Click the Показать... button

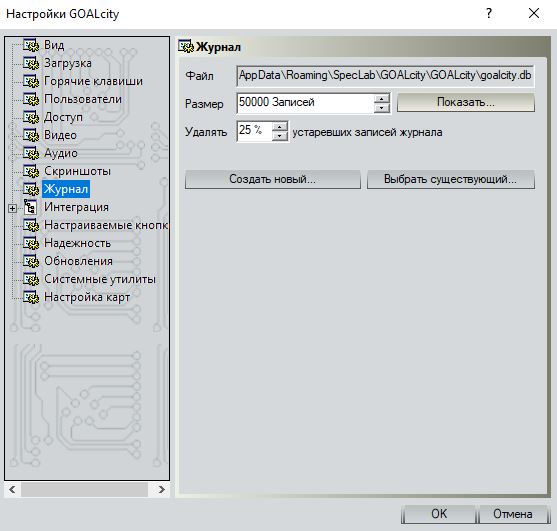point(466,103)
